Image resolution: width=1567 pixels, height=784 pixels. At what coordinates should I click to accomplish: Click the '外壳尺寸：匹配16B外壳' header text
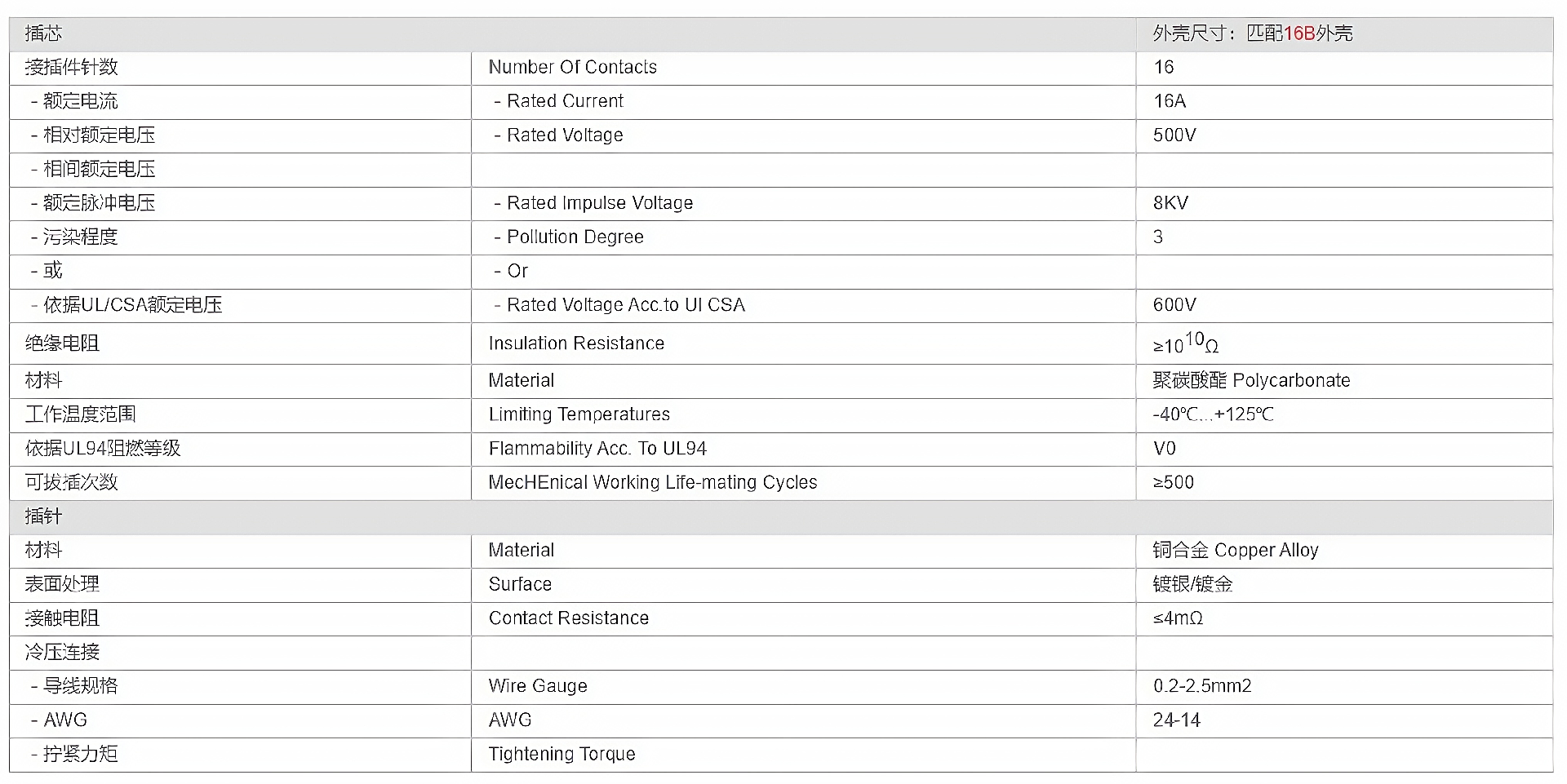[x=1253, y=33]
